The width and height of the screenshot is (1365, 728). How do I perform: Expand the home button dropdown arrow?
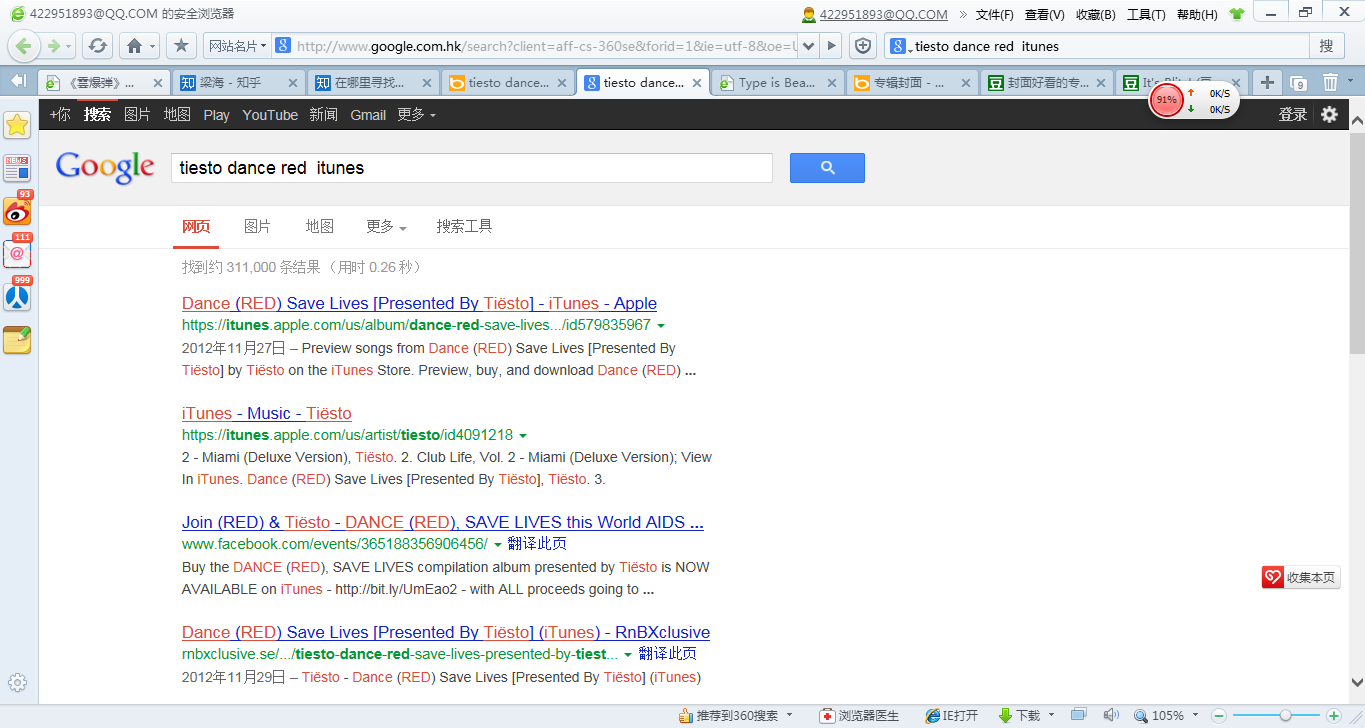click(152, 46)
